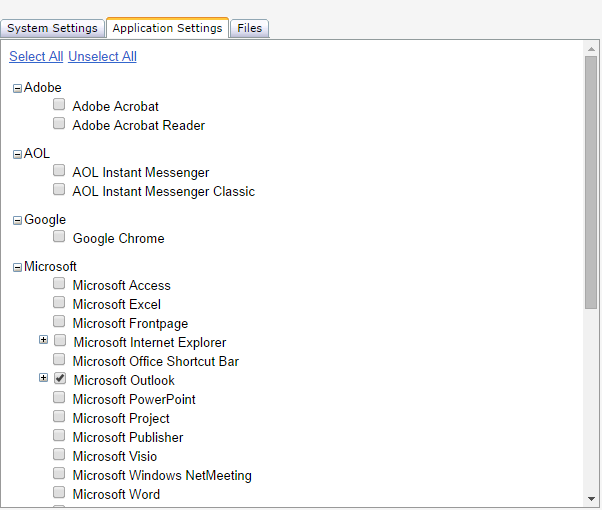
Task: Click the 'Google Chrome' label text
Action: pyautogui.click(x=119, y=238)
